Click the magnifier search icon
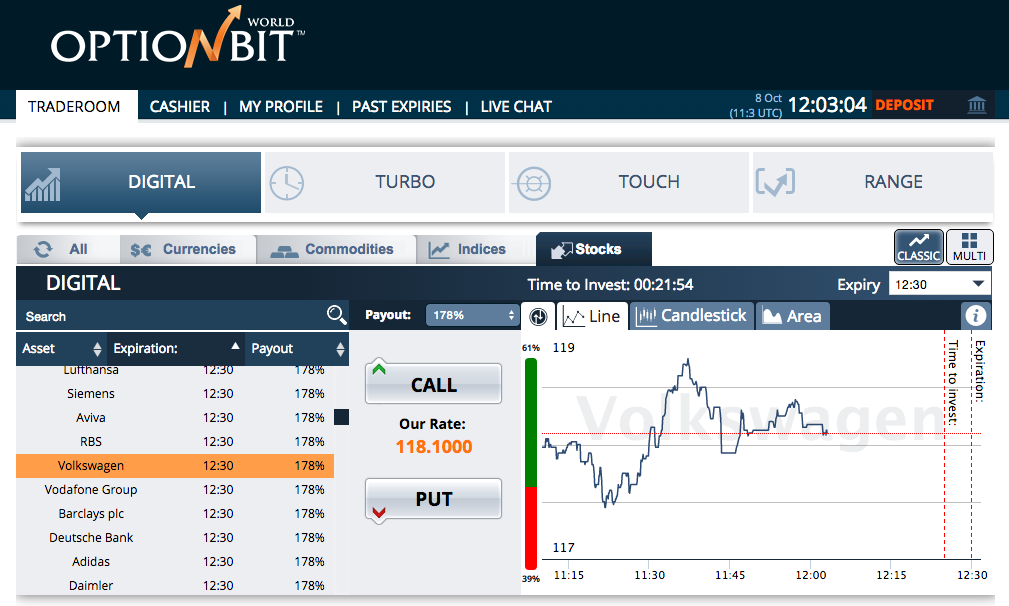Screen dimensions: 1009x606 tap(337, 315)
